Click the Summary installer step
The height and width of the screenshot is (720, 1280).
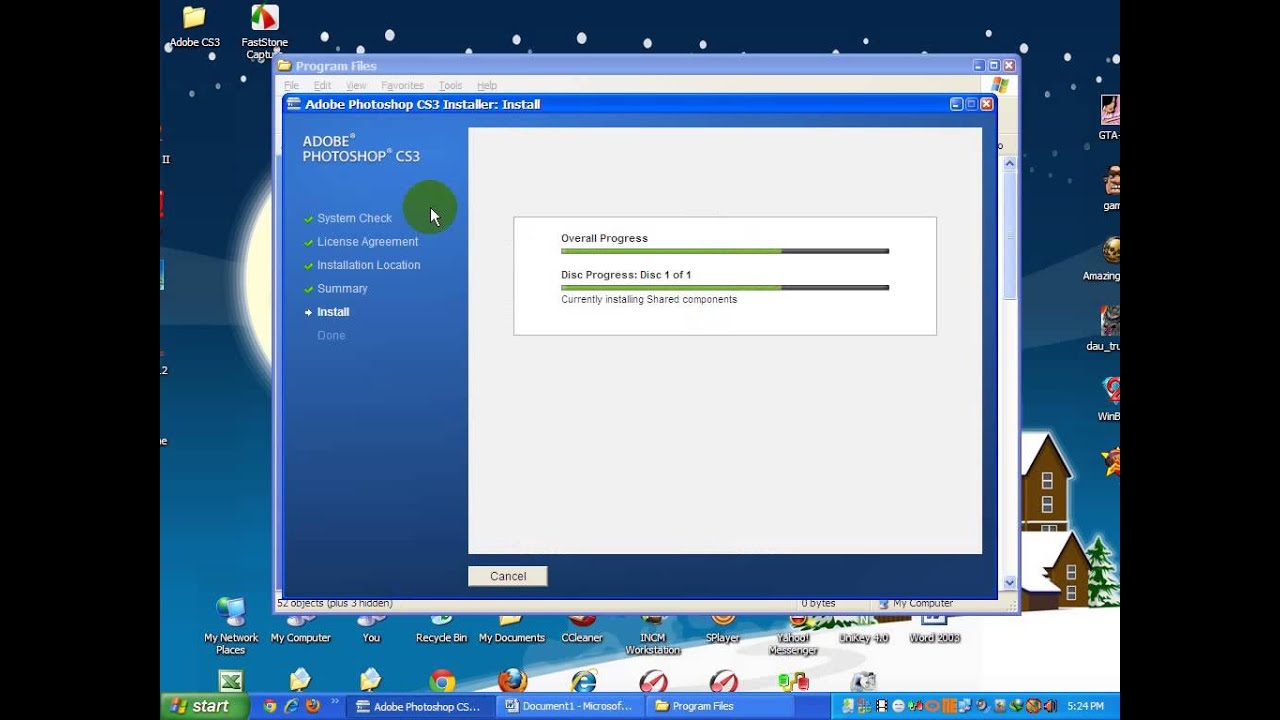tap(342, 289)
